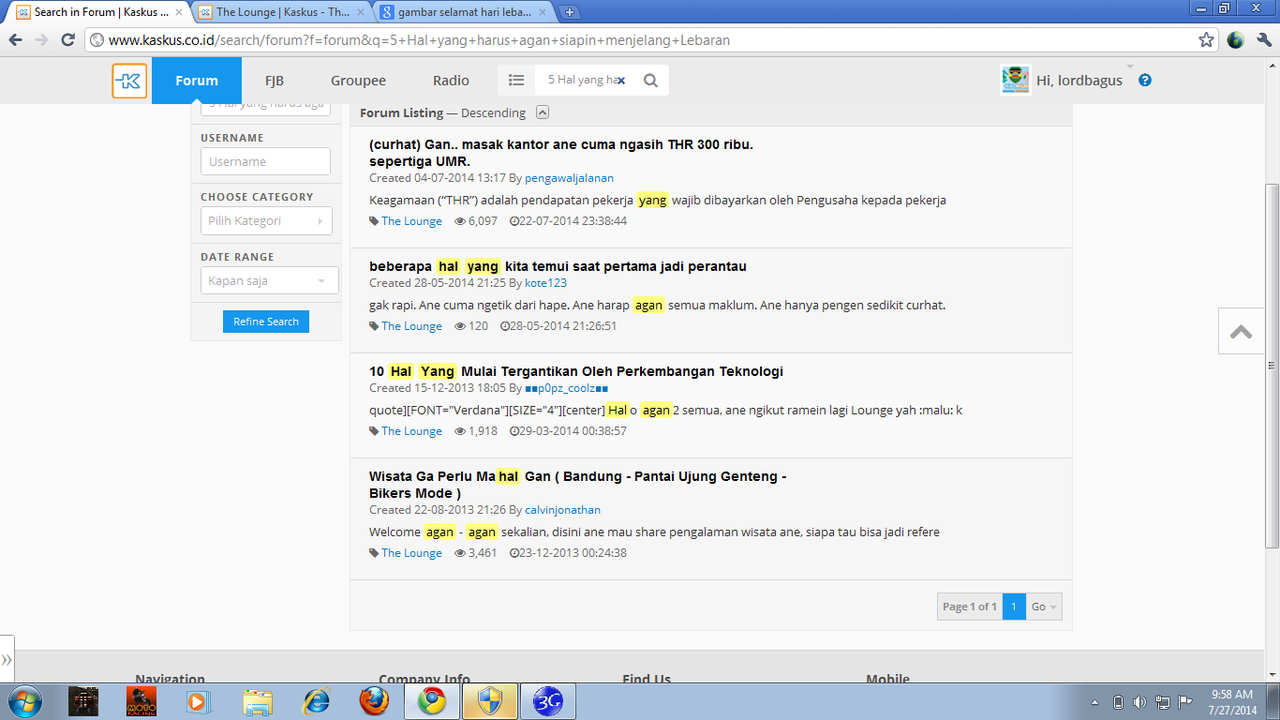Screen dimensions: 1280x720
Task: Click the lordbagus user avatar
Action: (1015, 80)
